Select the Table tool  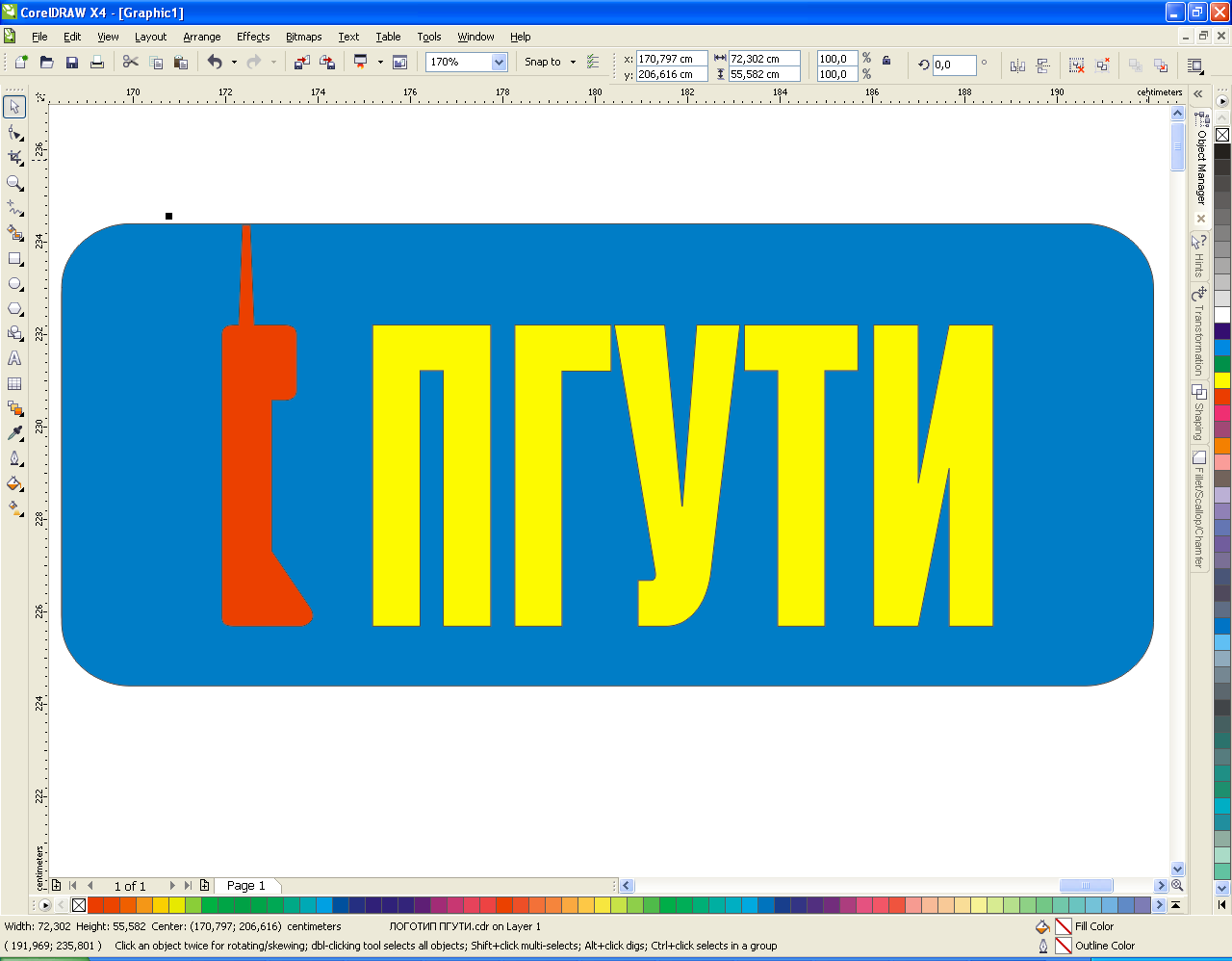click(x=14, y=383)
